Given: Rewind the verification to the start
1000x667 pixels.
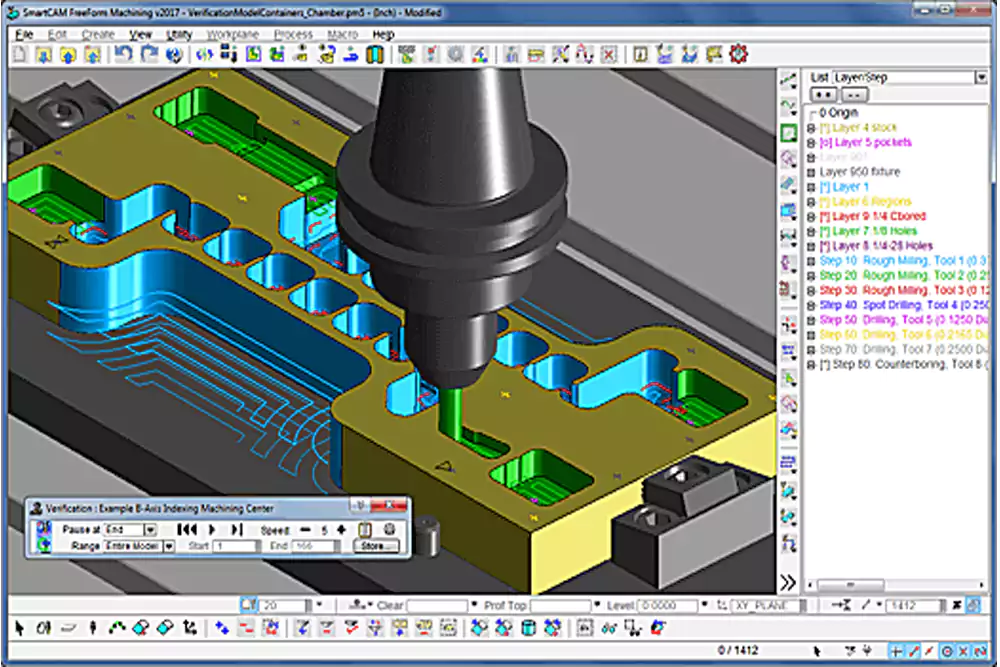Looking at the screenshot, I should coord(187,529).
